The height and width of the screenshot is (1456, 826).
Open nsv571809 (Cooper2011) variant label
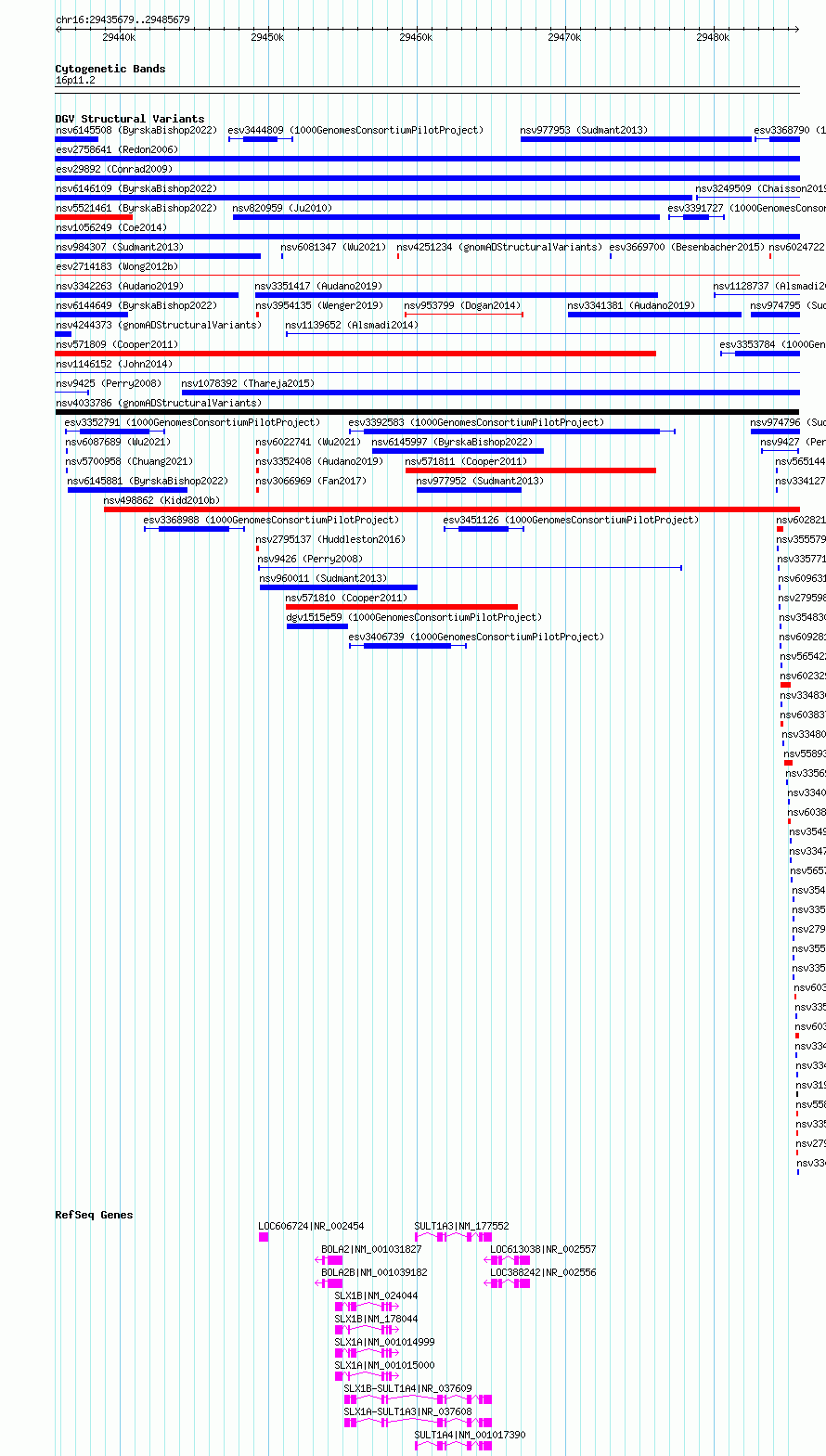(116, 344)
